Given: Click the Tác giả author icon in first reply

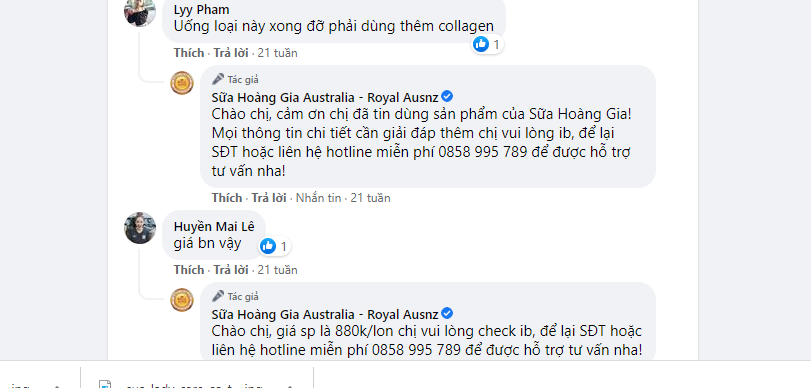Looking at the screenshot, I should pos(218,79).
